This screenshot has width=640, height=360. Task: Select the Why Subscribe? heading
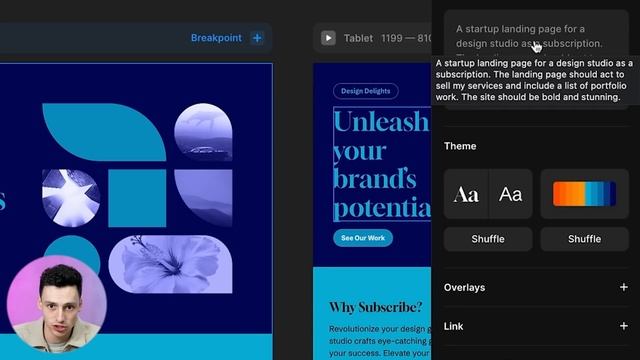[376, 307]
